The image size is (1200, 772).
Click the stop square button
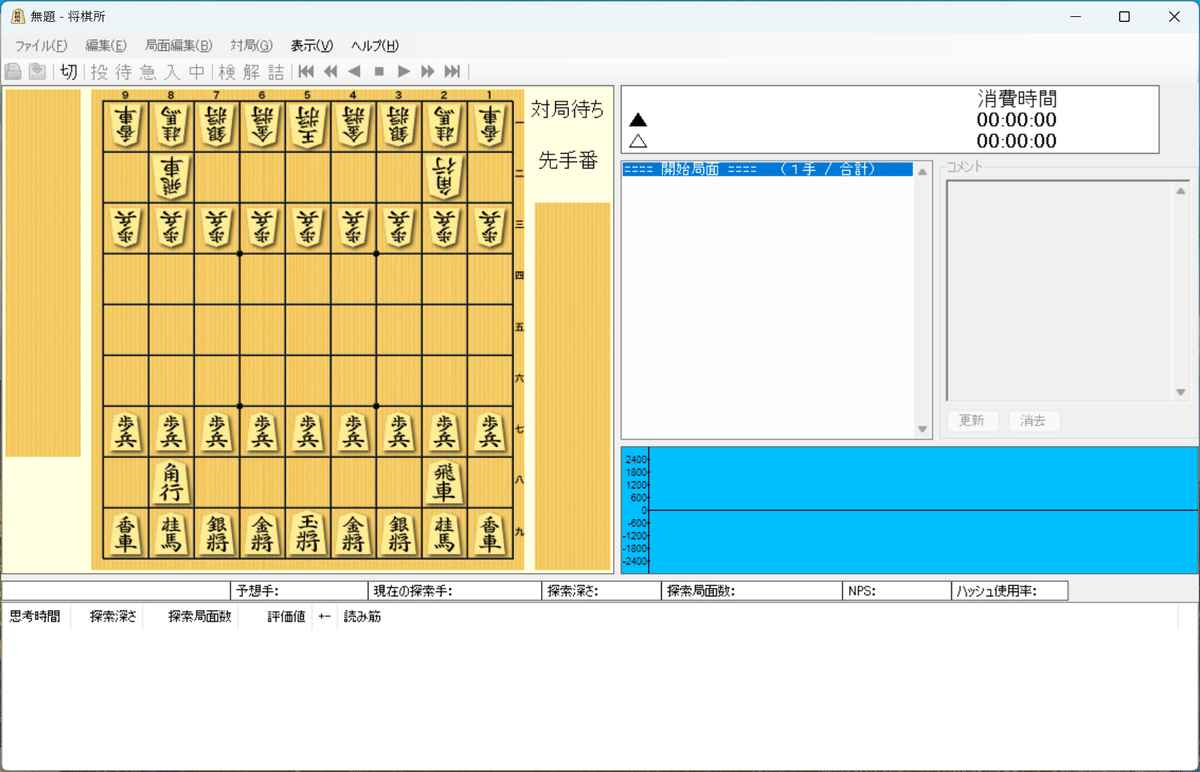point(379,71)
